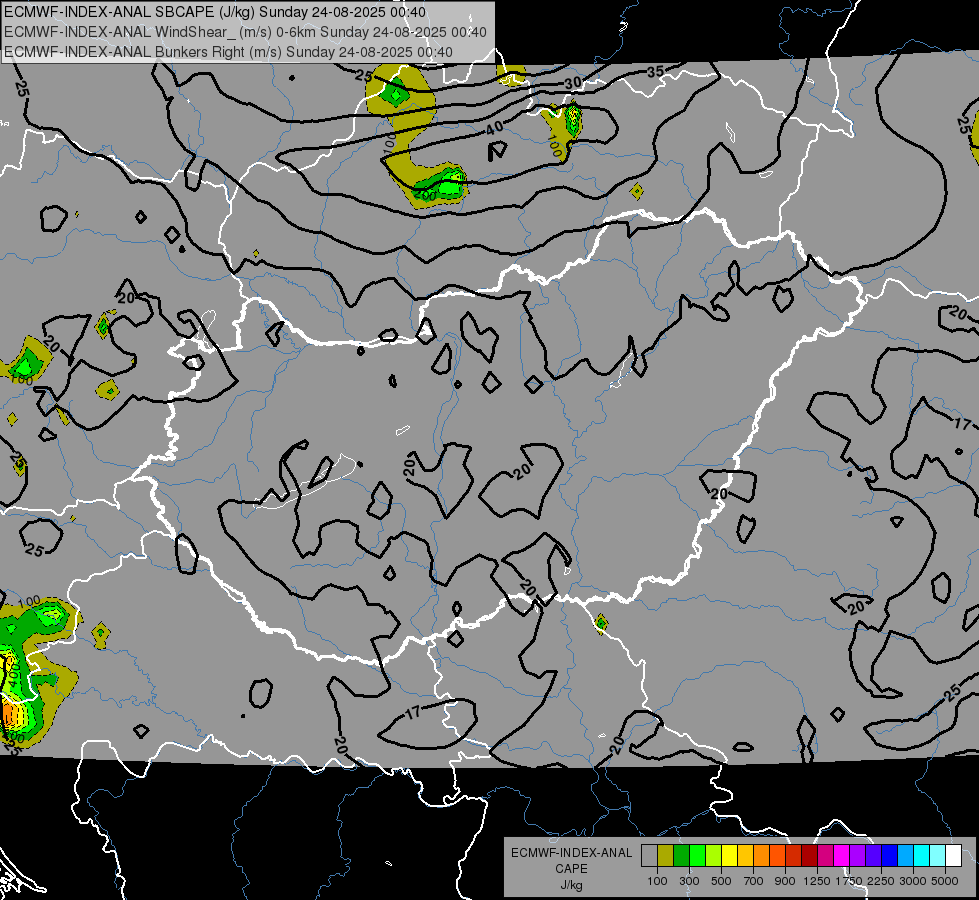Select the gray swatch in CAPE legend
979x900 pixels.
pos(649,856)
